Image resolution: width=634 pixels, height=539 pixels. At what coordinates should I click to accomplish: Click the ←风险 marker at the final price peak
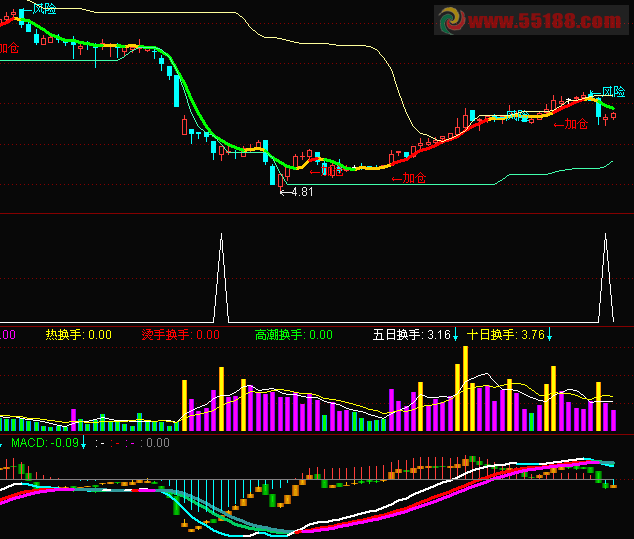coord(607,92)
